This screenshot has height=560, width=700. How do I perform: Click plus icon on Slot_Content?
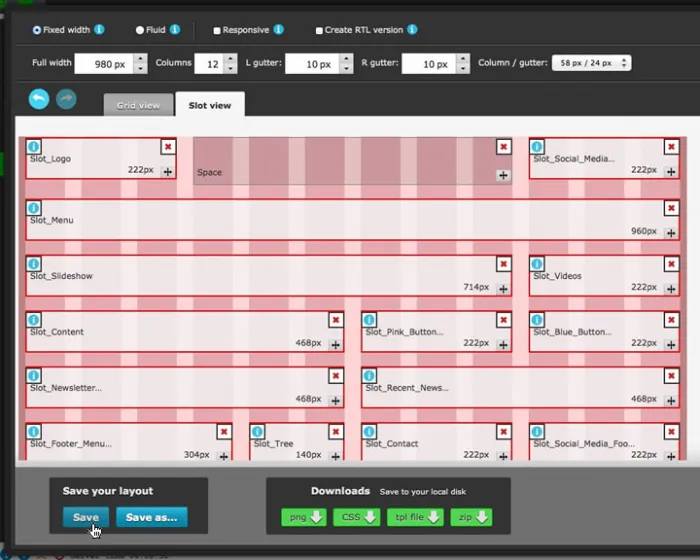click(x=335, y=344)
